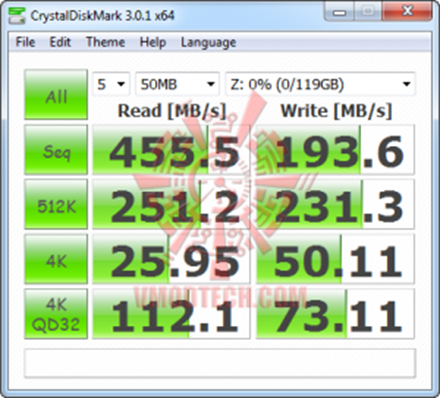
Task: Open the Help menu
Action: tap(153, 42)
